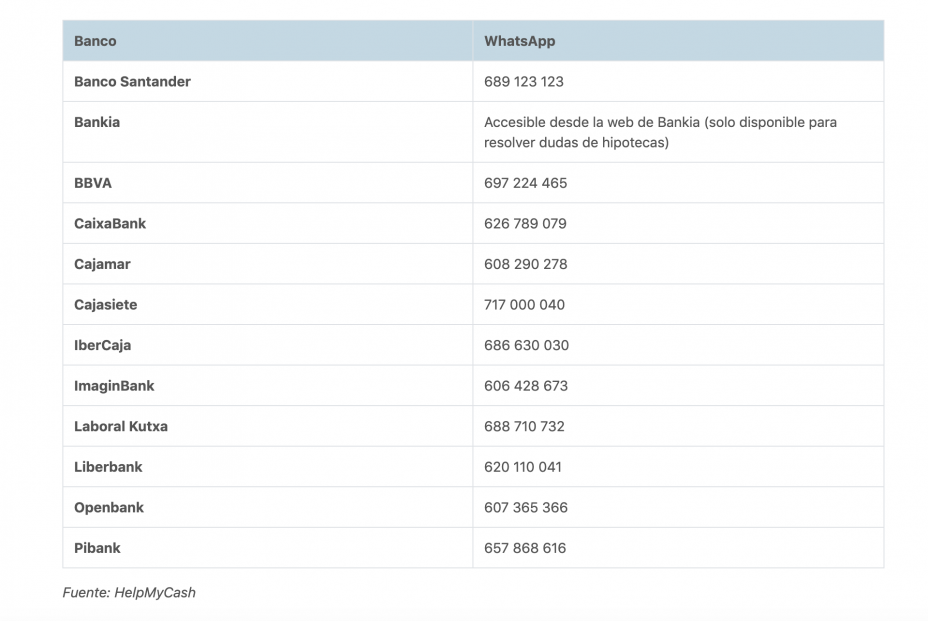Select the Bankia web accessibility note
The image size is (928, 621).
pos(660,131)
